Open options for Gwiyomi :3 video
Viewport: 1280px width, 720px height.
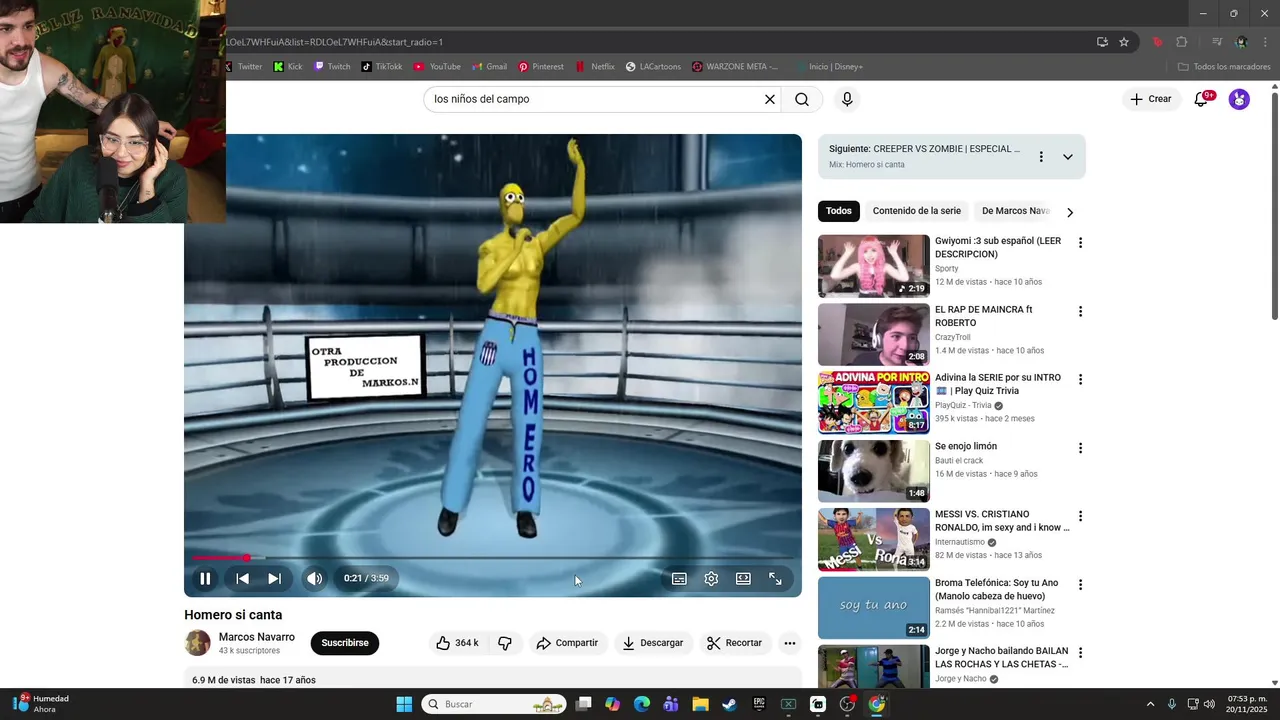tap(1080, 243)
